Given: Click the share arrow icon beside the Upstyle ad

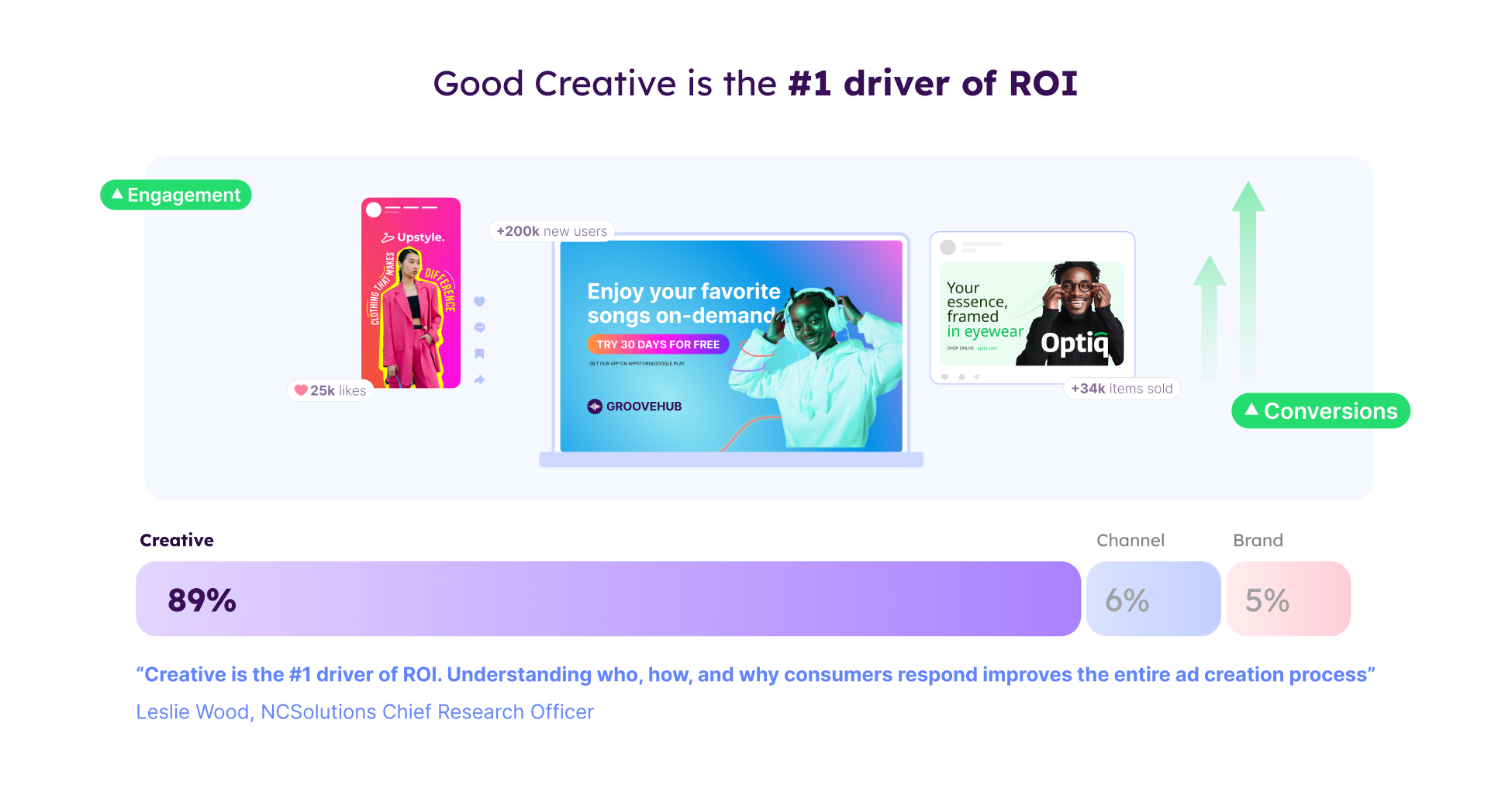Looking at the screenshot, I should pos(479,380).
